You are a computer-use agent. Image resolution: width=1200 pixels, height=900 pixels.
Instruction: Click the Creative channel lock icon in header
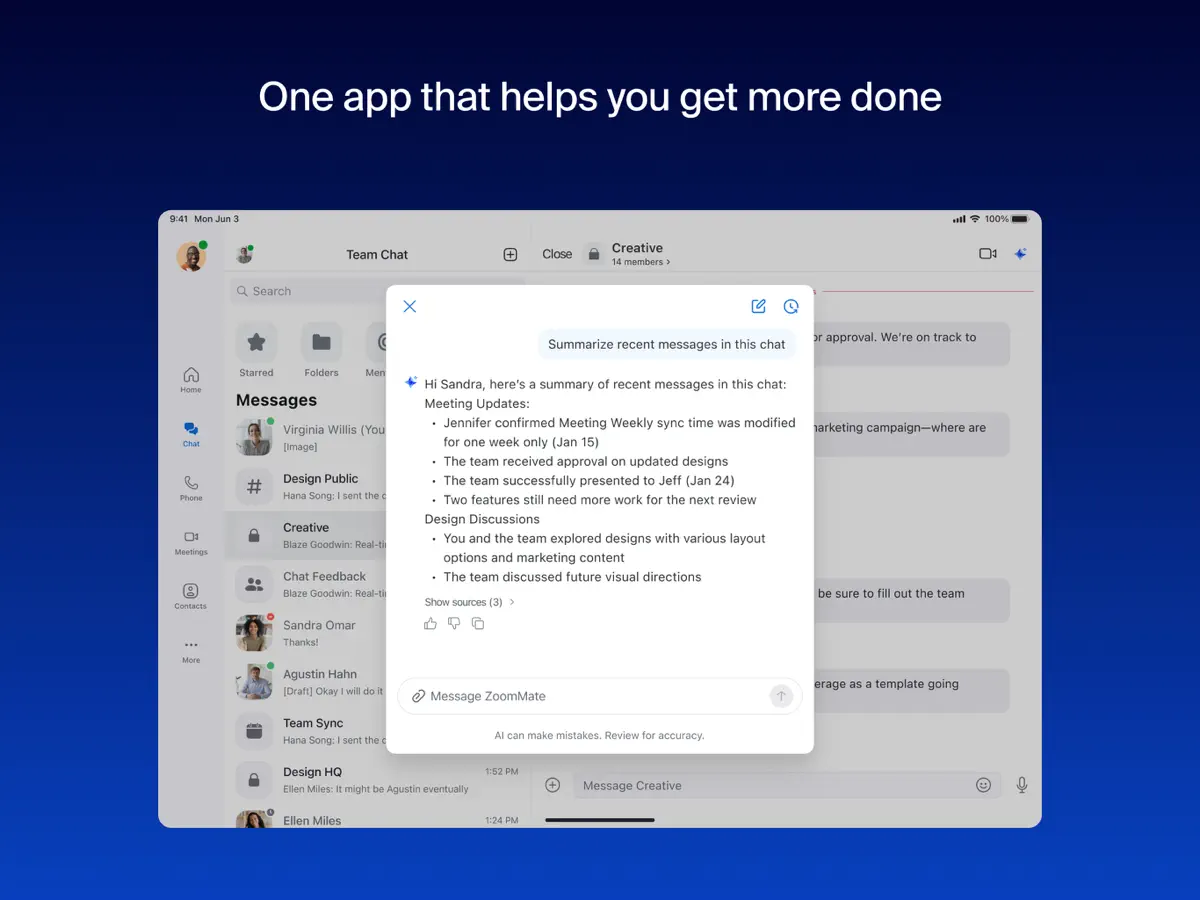pos(594,254)
